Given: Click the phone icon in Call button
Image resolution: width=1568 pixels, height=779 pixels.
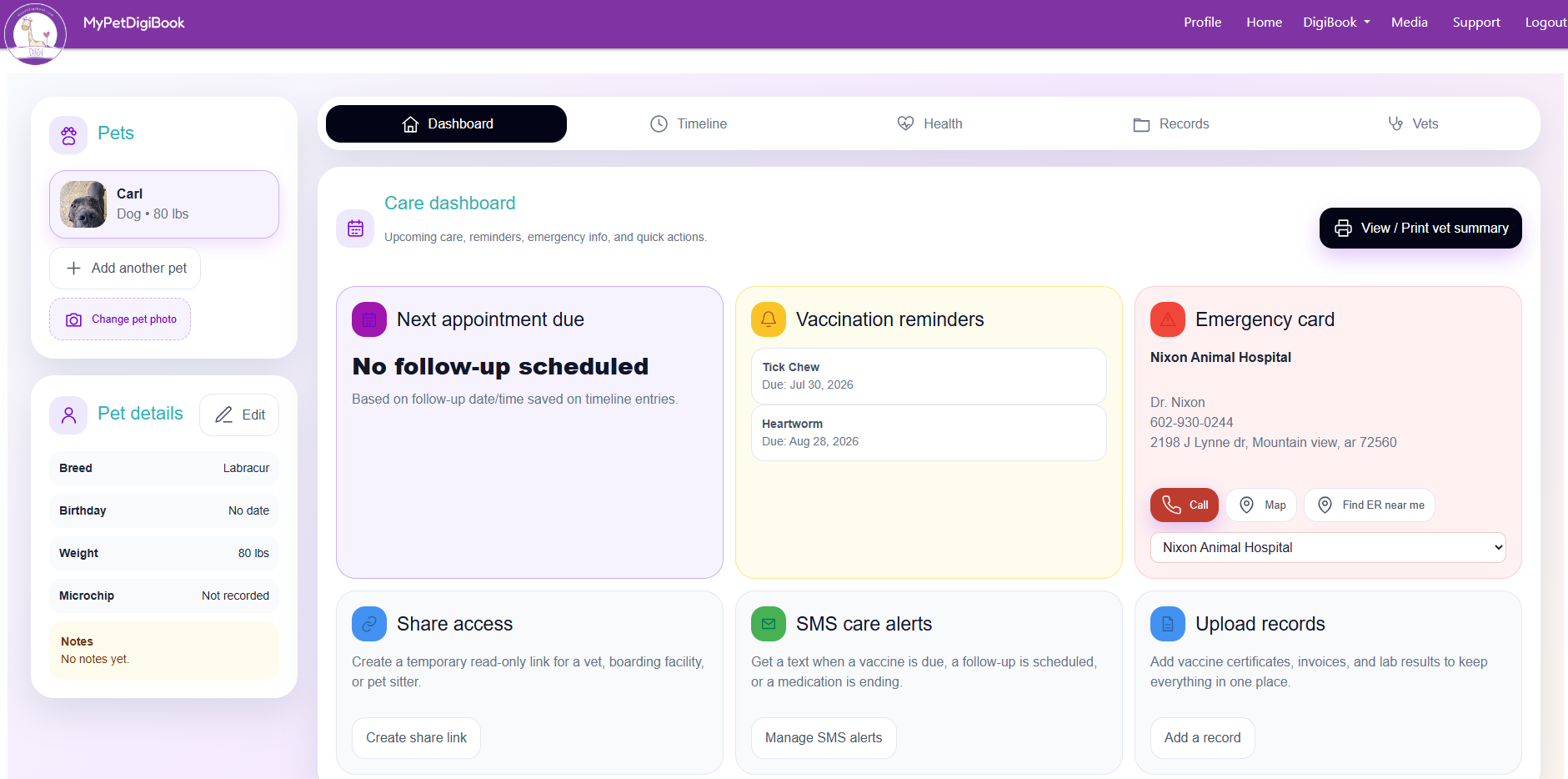Looking at the screenshot, I should [x=1171, y=505].
